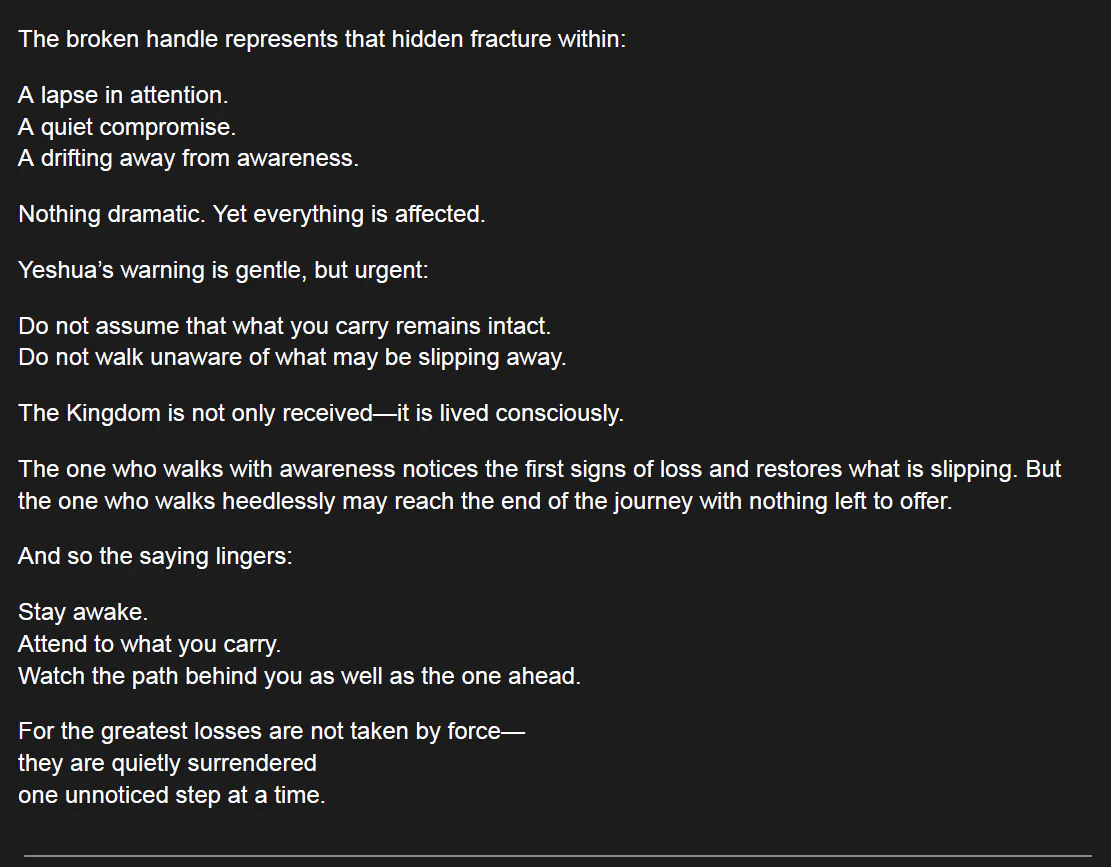
Task: Click the line beginning "The broken handle represents"
Action: tap(322, 40)
